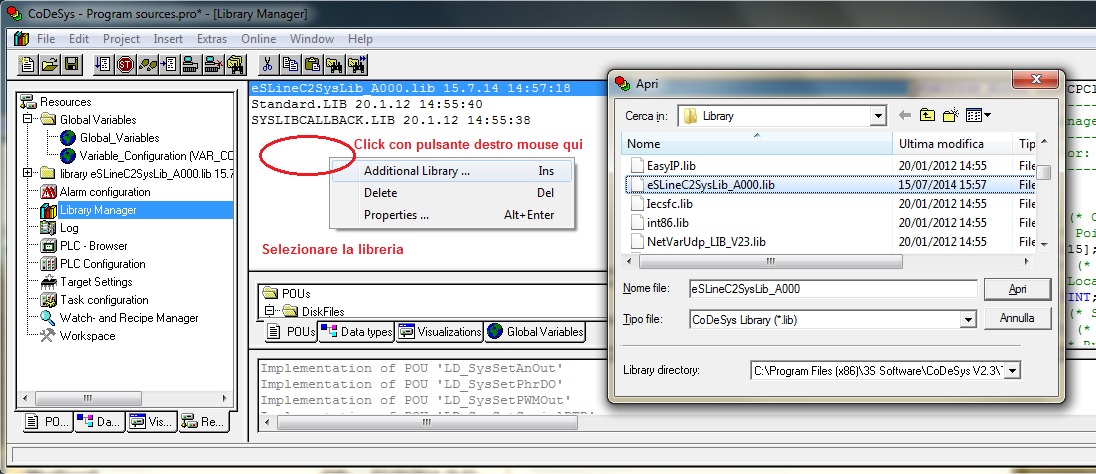Screen dimensions: 1096x474
Task: Click the Target Settings tree icon
Action: click(48, 282)
